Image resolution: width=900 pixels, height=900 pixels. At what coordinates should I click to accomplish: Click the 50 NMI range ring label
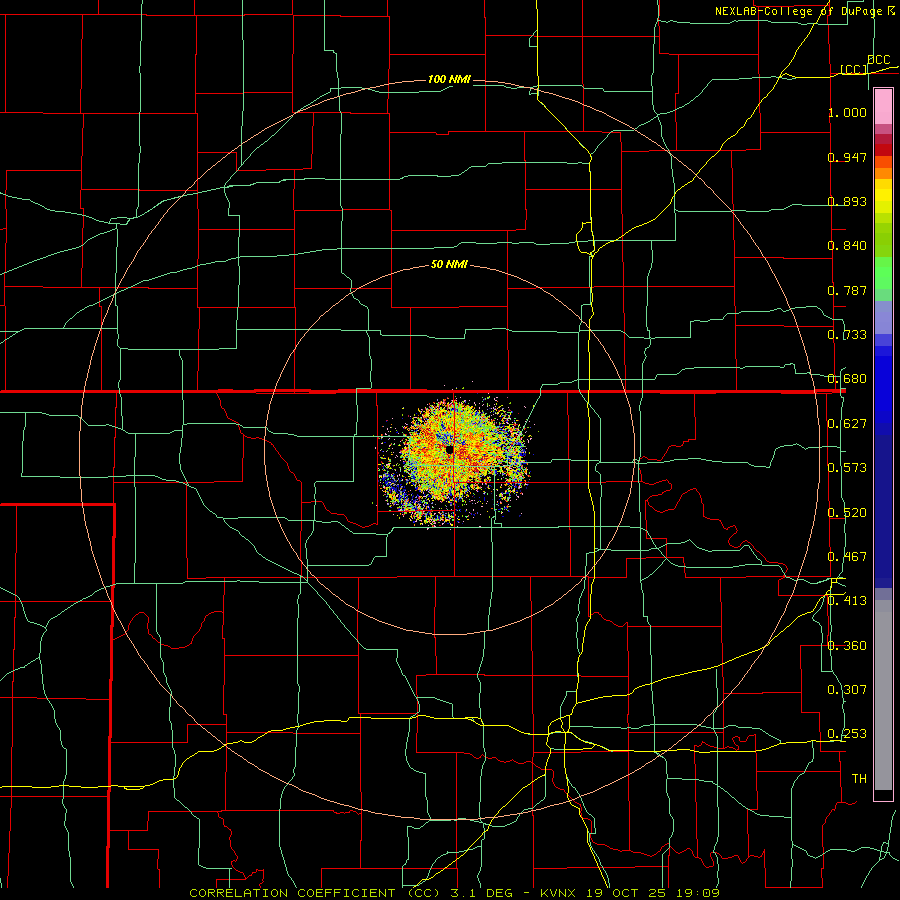point(449,265)
